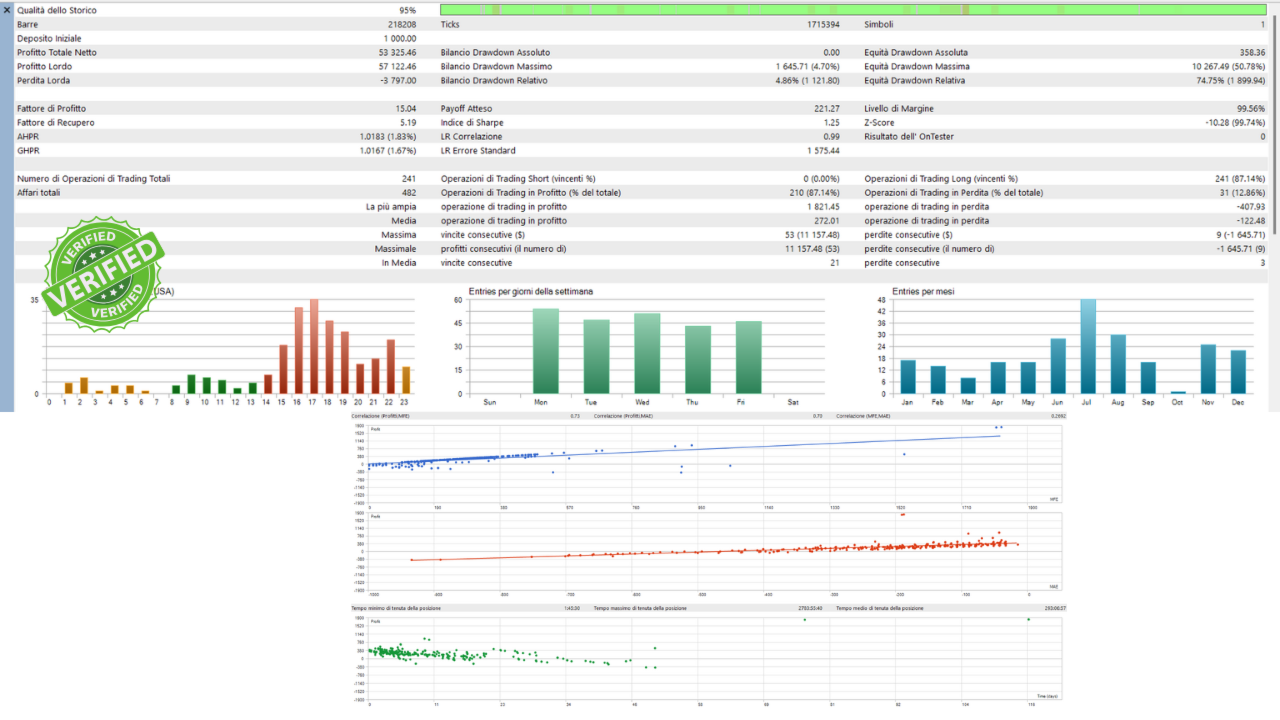
Task: Select the recovery factor value "5.19"
Action: pos(408,122)
